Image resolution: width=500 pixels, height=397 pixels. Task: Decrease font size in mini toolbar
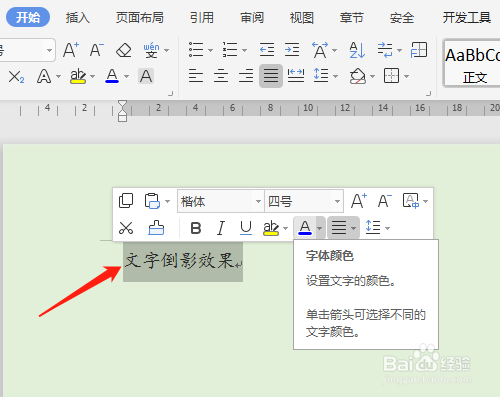pyautogui.click(x=385, y=201)
